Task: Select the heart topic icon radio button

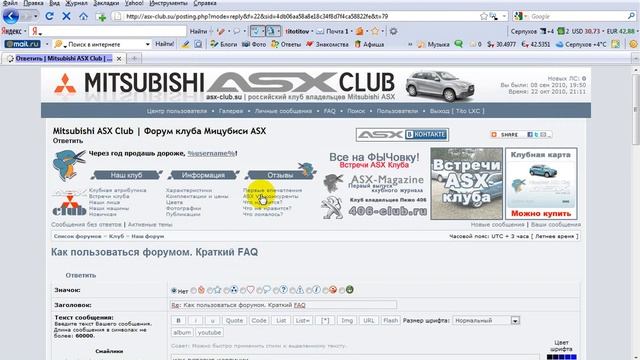Action: click(242, 291)
